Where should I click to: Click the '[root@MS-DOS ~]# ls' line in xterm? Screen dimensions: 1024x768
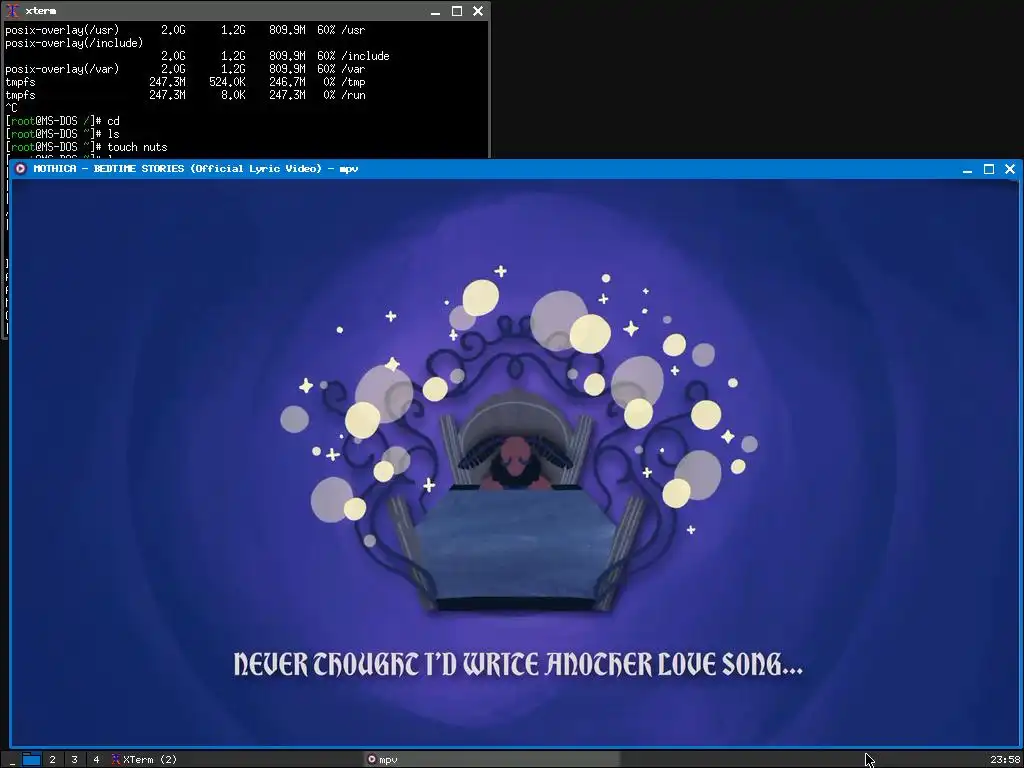pos(63,134)
